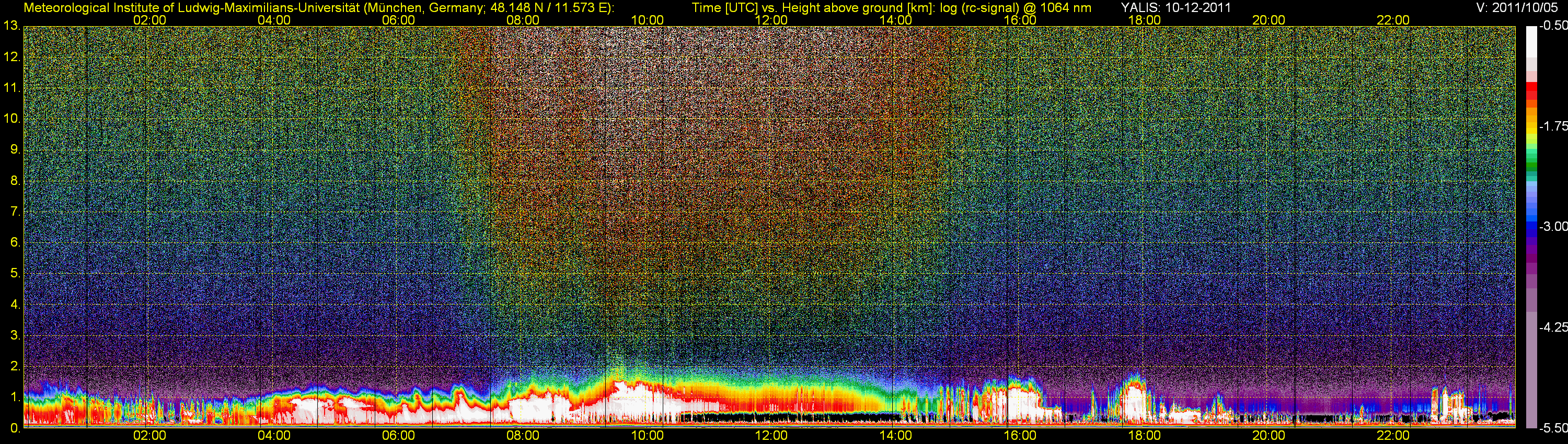Image resolution: width=1568 pixels, height=444 pixels.
Task: Click the -5.50 colorbar scale value
Action: pyautogui.click(x=1553, y=428)
